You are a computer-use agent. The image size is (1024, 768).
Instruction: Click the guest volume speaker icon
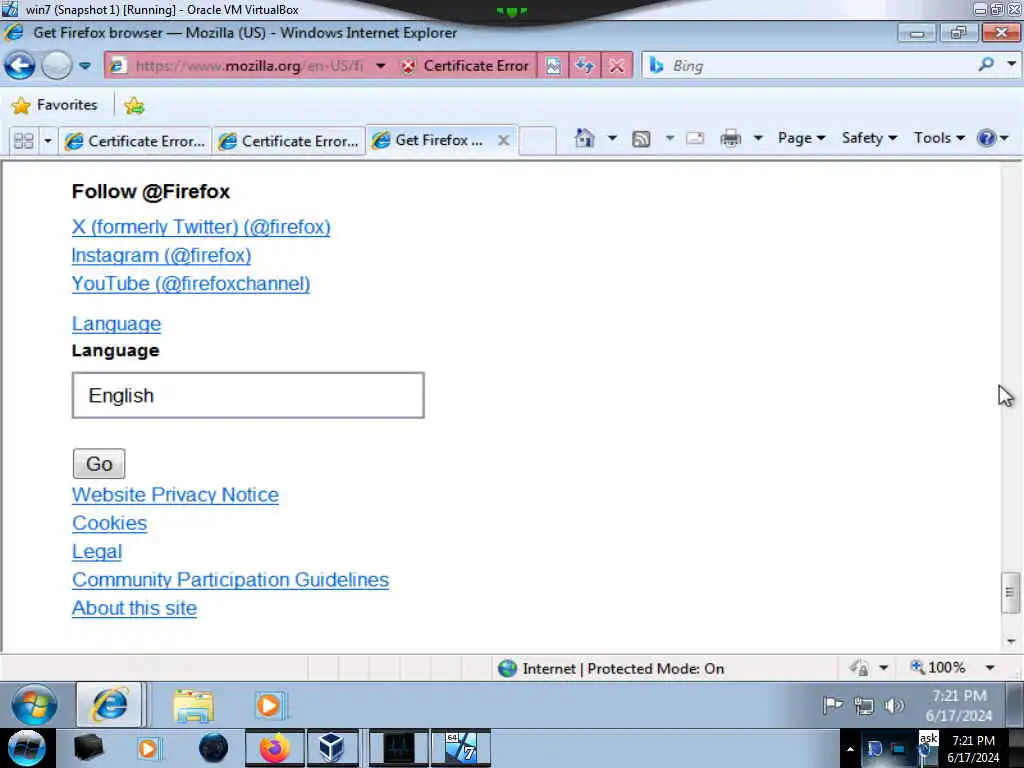point(893,706)
